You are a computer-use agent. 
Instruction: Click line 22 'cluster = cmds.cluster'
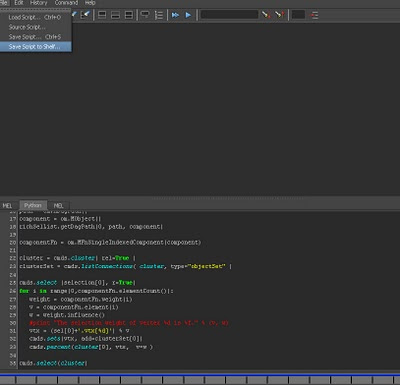click(77, 258)
